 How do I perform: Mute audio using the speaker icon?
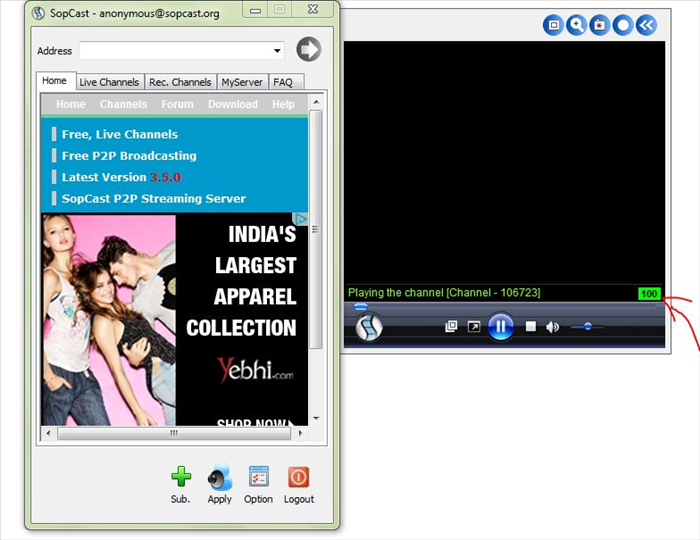(552, 327)
